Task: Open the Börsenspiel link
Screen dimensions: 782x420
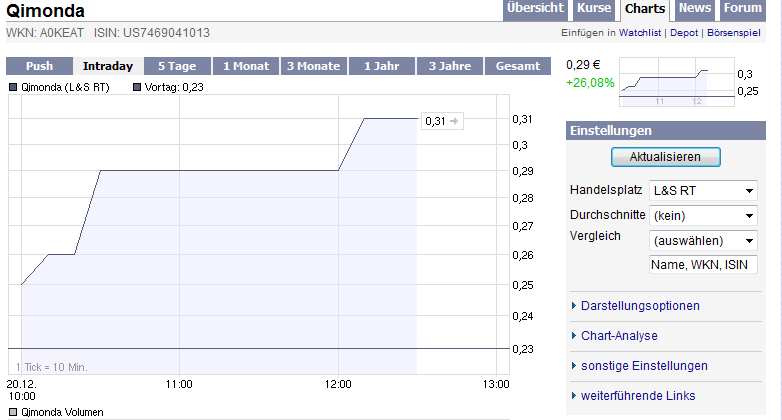Action: 734,33
